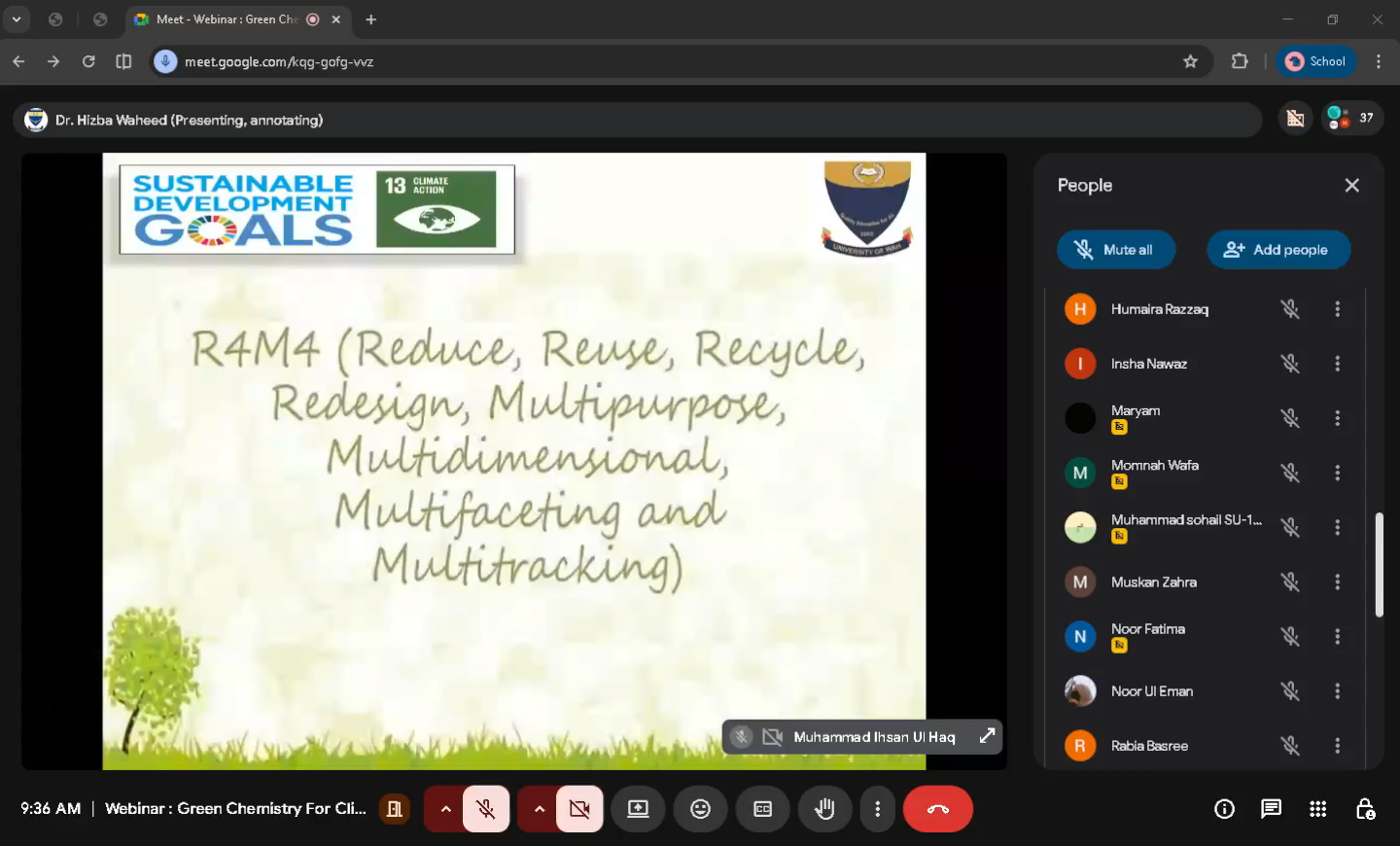Viewport: 1400px width, 846px height.
Task: Click the raise hand icon
Action: 824,809
